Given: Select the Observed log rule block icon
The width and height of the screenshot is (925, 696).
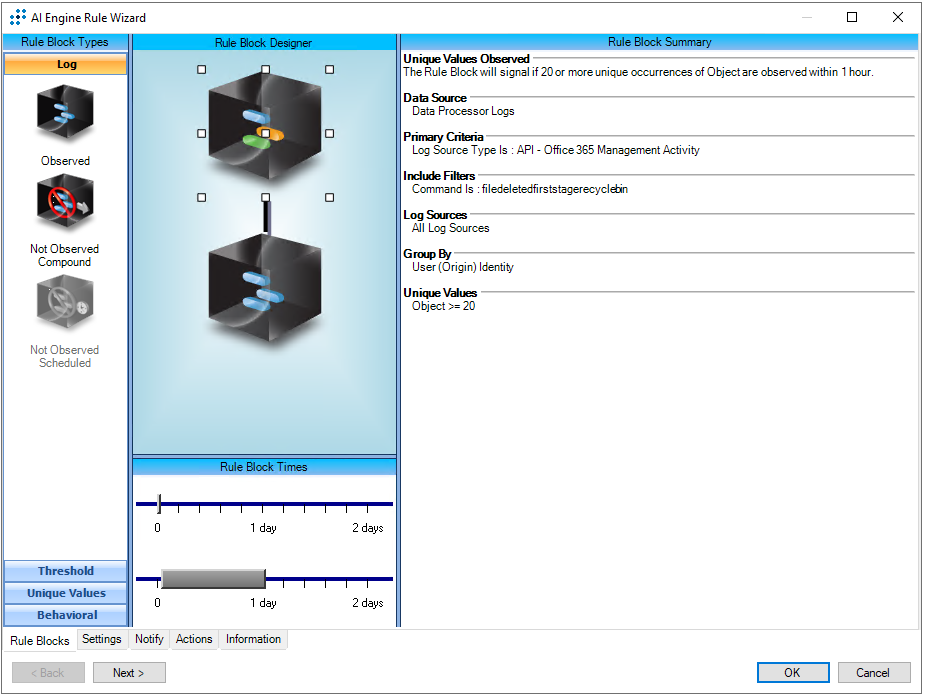Looking at the screenshot, I should 65,114.
